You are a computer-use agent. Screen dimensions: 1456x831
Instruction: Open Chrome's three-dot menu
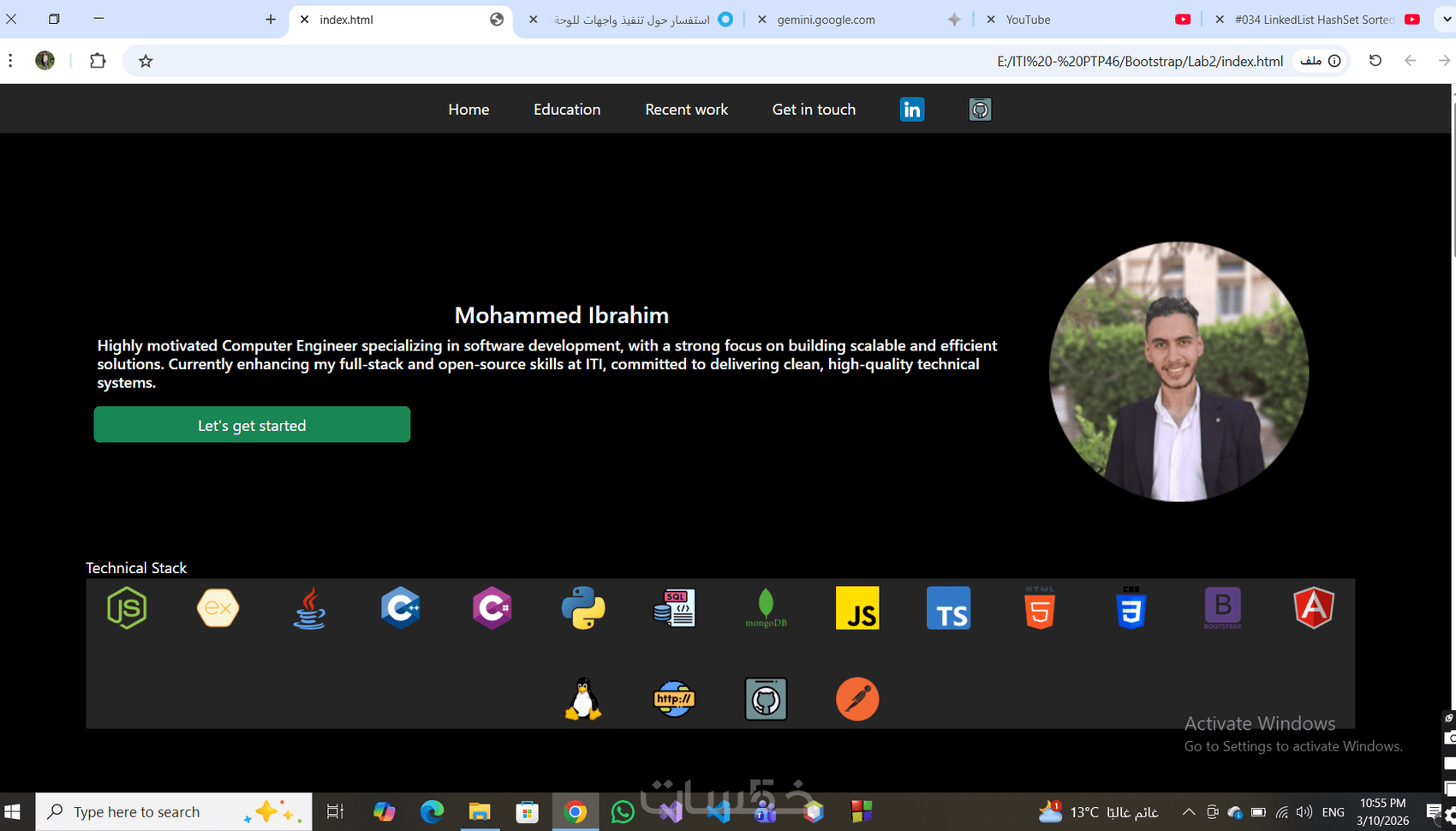point(10,61)
